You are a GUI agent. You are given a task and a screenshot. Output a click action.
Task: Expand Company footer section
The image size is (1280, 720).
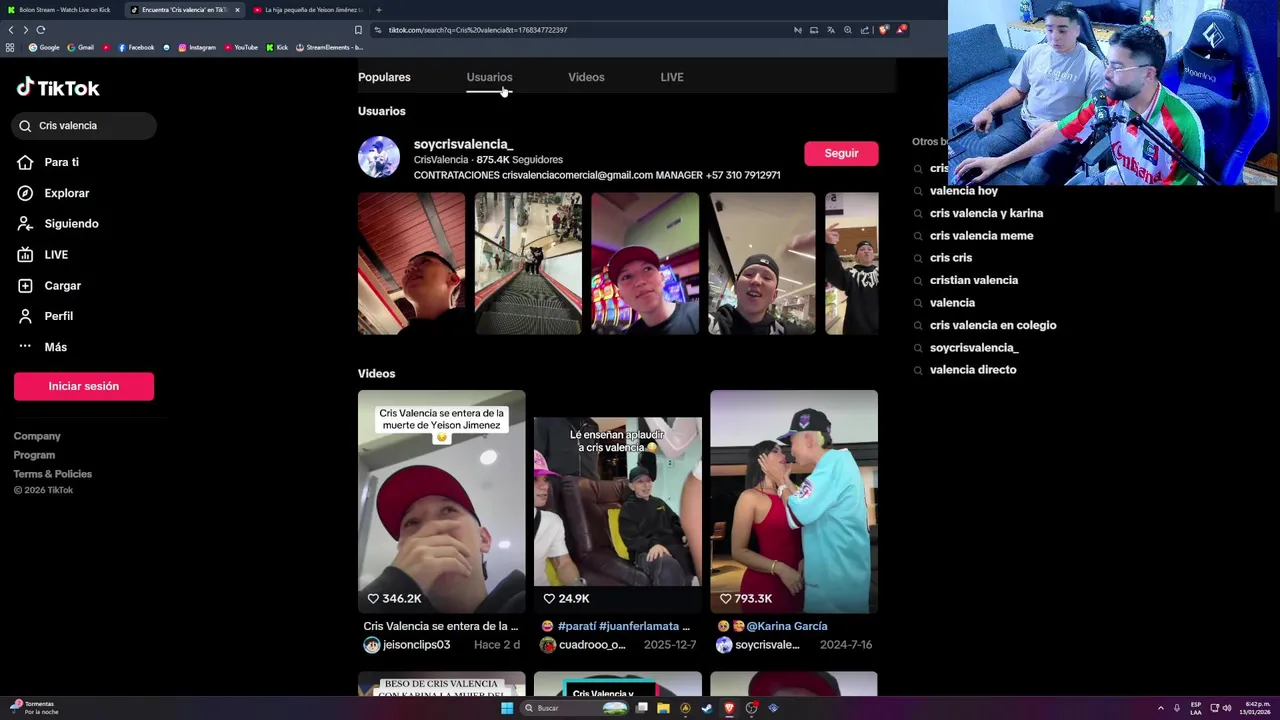(x=37, y=436)
